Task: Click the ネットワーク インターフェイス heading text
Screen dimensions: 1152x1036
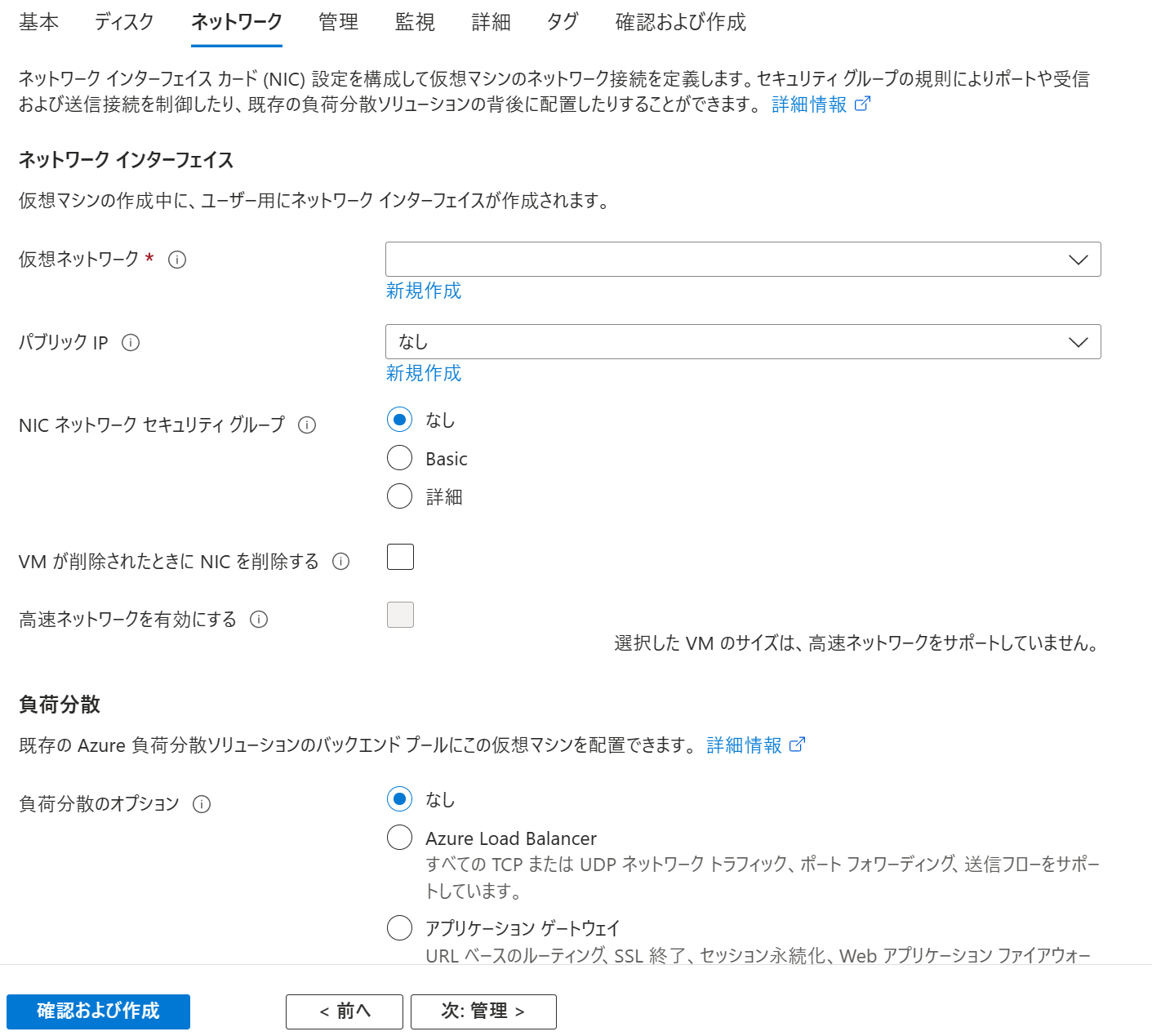Action: click(x=126, y=160)
